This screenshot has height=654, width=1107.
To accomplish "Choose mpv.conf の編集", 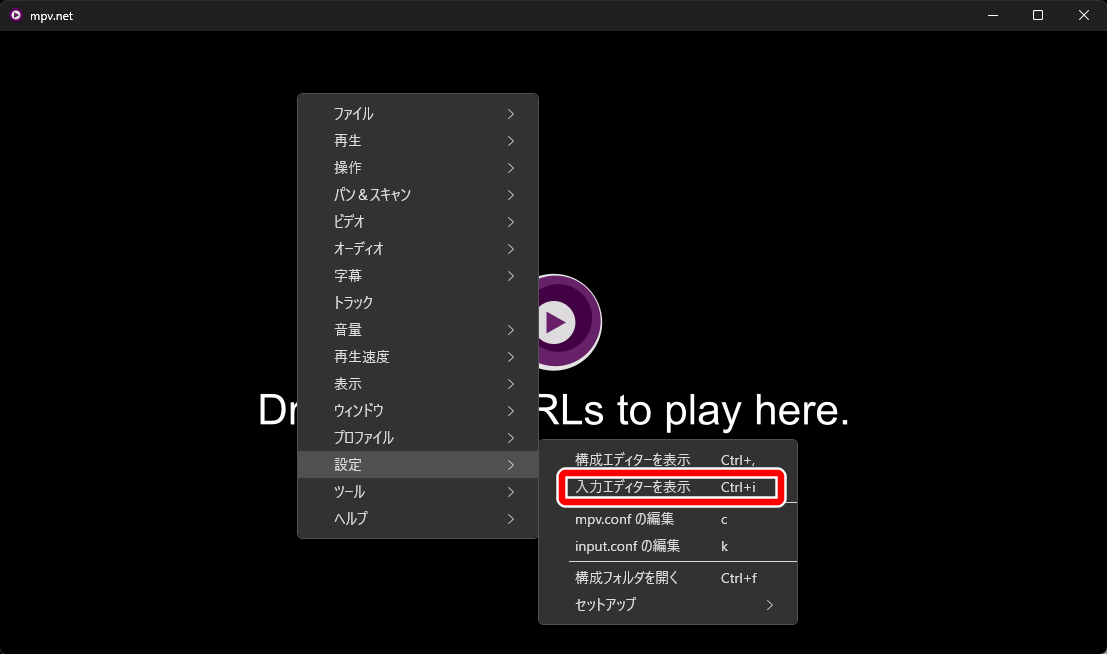I will [x=668, y=519].
